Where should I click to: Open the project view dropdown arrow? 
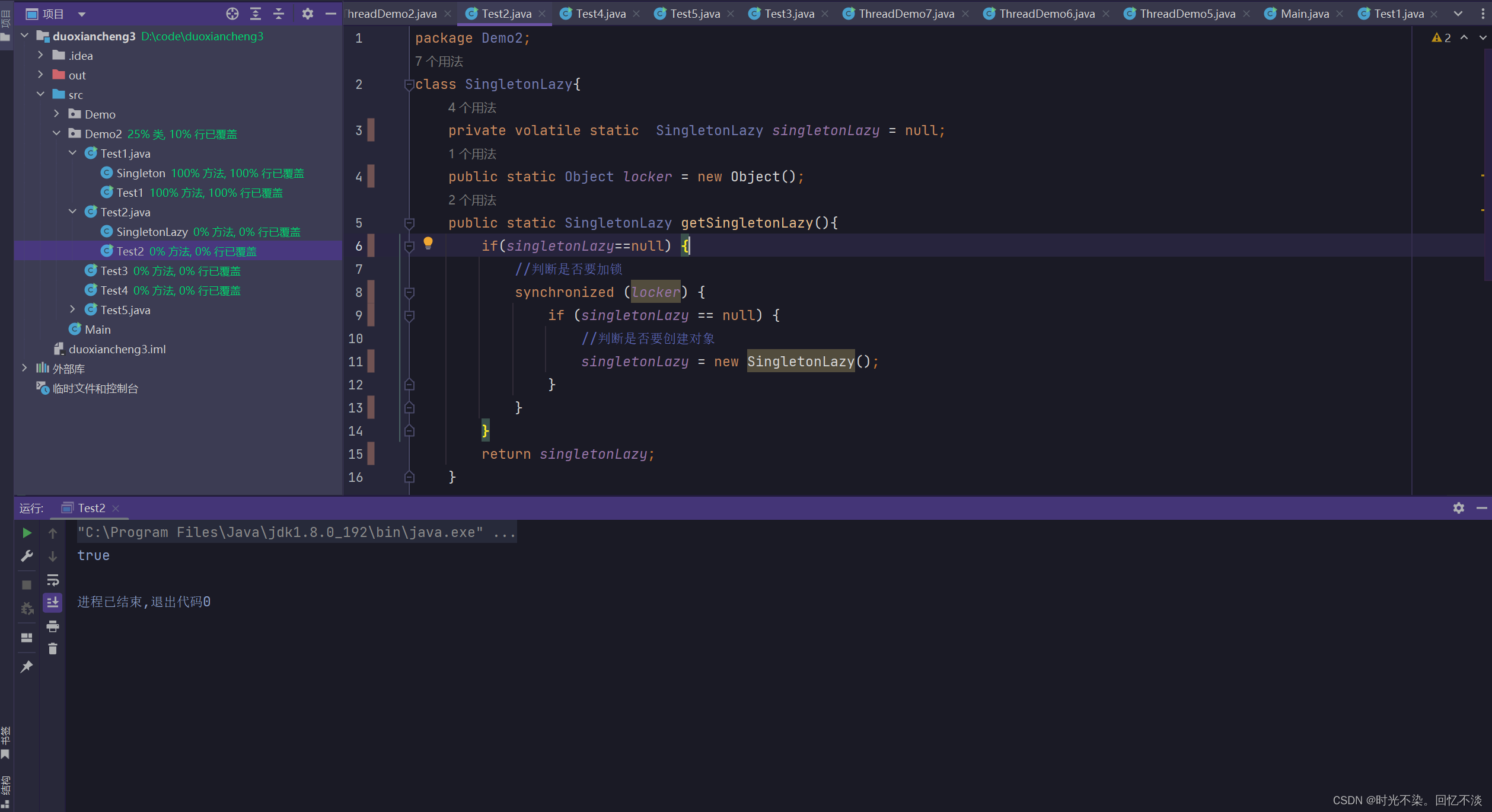tap(82, 14)
